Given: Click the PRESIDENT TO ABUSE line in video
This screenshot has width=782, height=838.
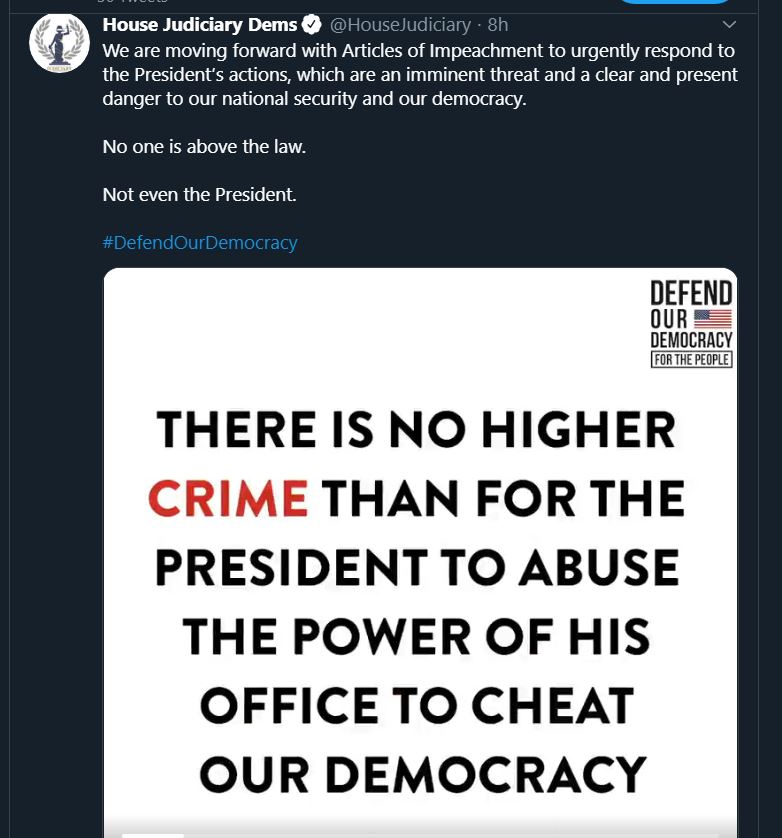Looking at the screenshot, I should 417,568.
